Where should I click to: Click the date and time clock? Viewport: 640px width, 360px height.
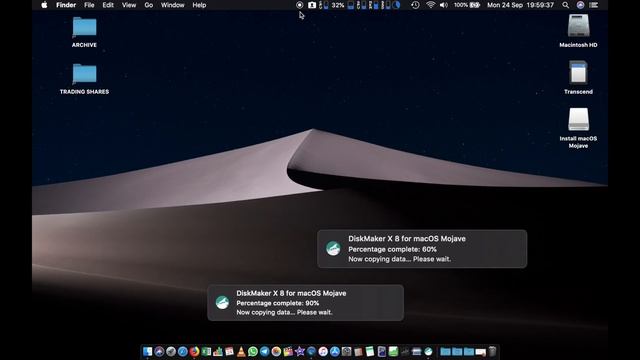[x=520, y=5]
